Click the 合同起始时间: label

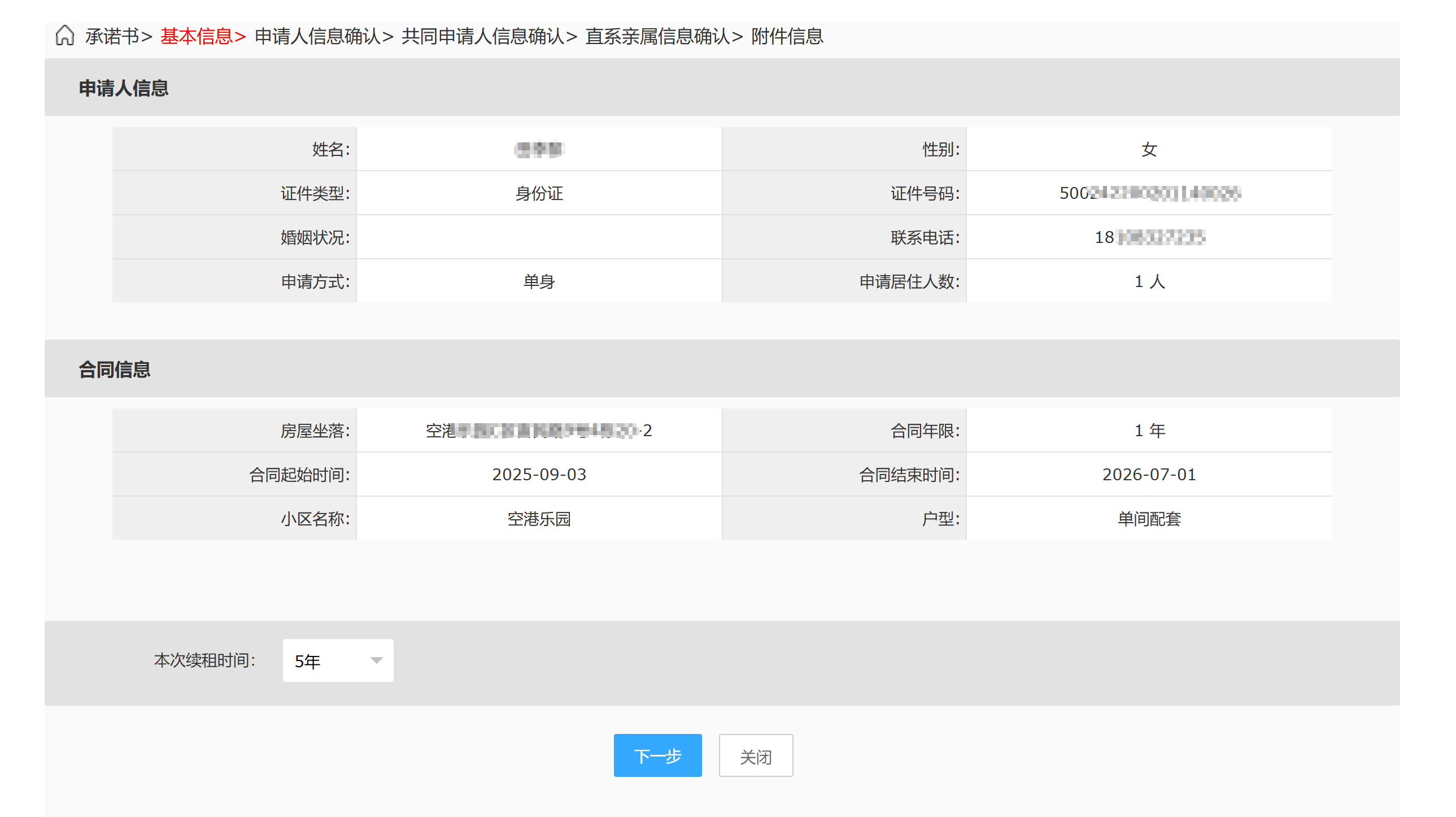click(299, 475)
